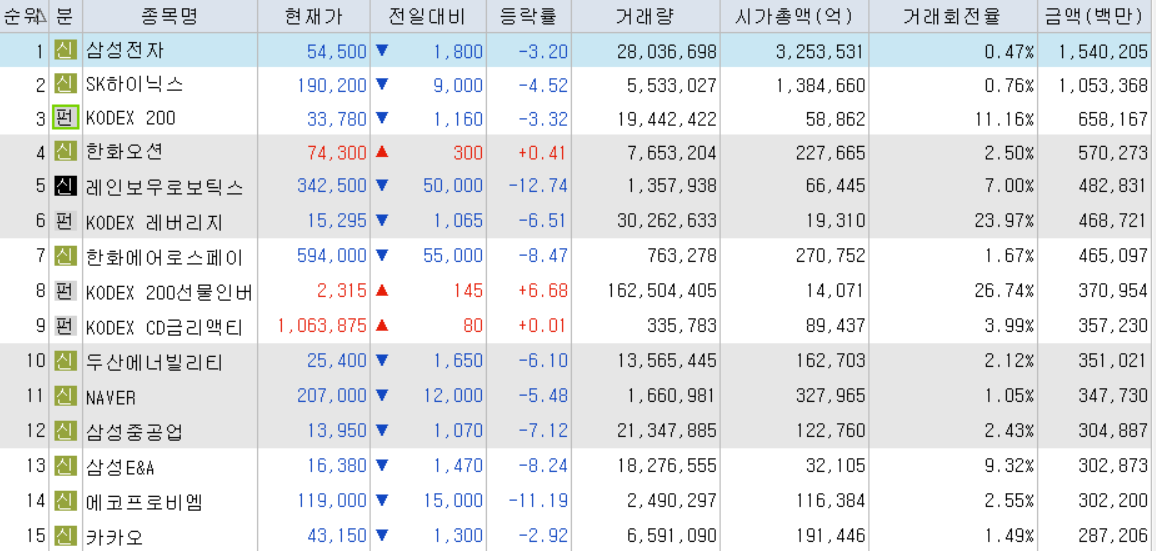
Task: Click the red up arrow in 한화오션 row
Action: (381, 152)
